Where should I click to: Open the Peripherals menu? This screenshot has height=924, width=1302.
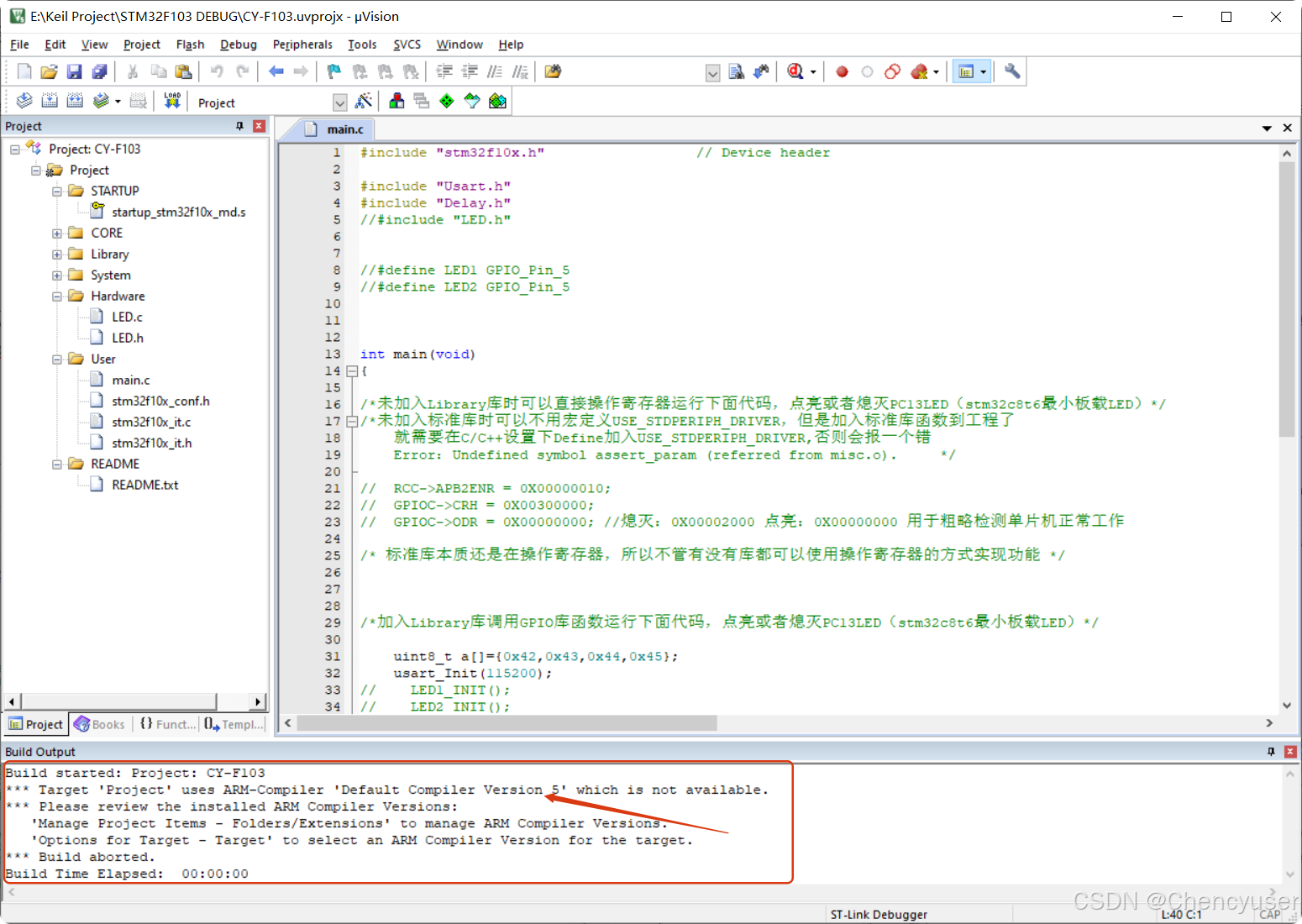(302, 45)
